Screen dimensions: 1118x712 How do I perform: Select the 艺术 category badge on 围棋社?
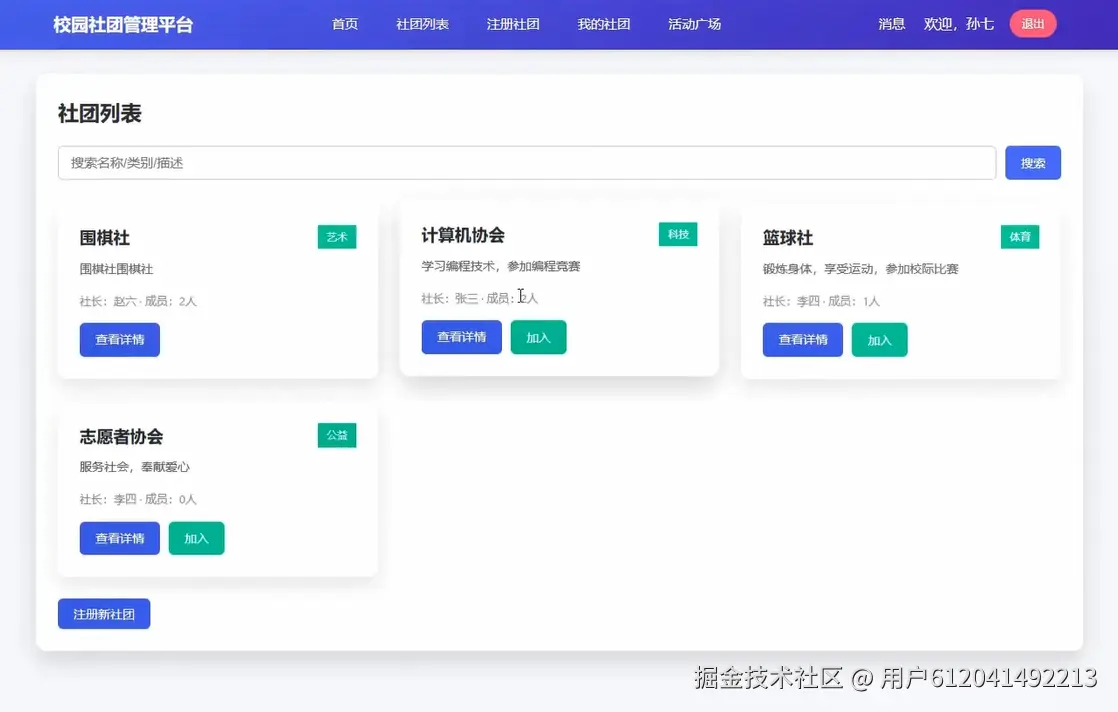[x=336, y=237]
